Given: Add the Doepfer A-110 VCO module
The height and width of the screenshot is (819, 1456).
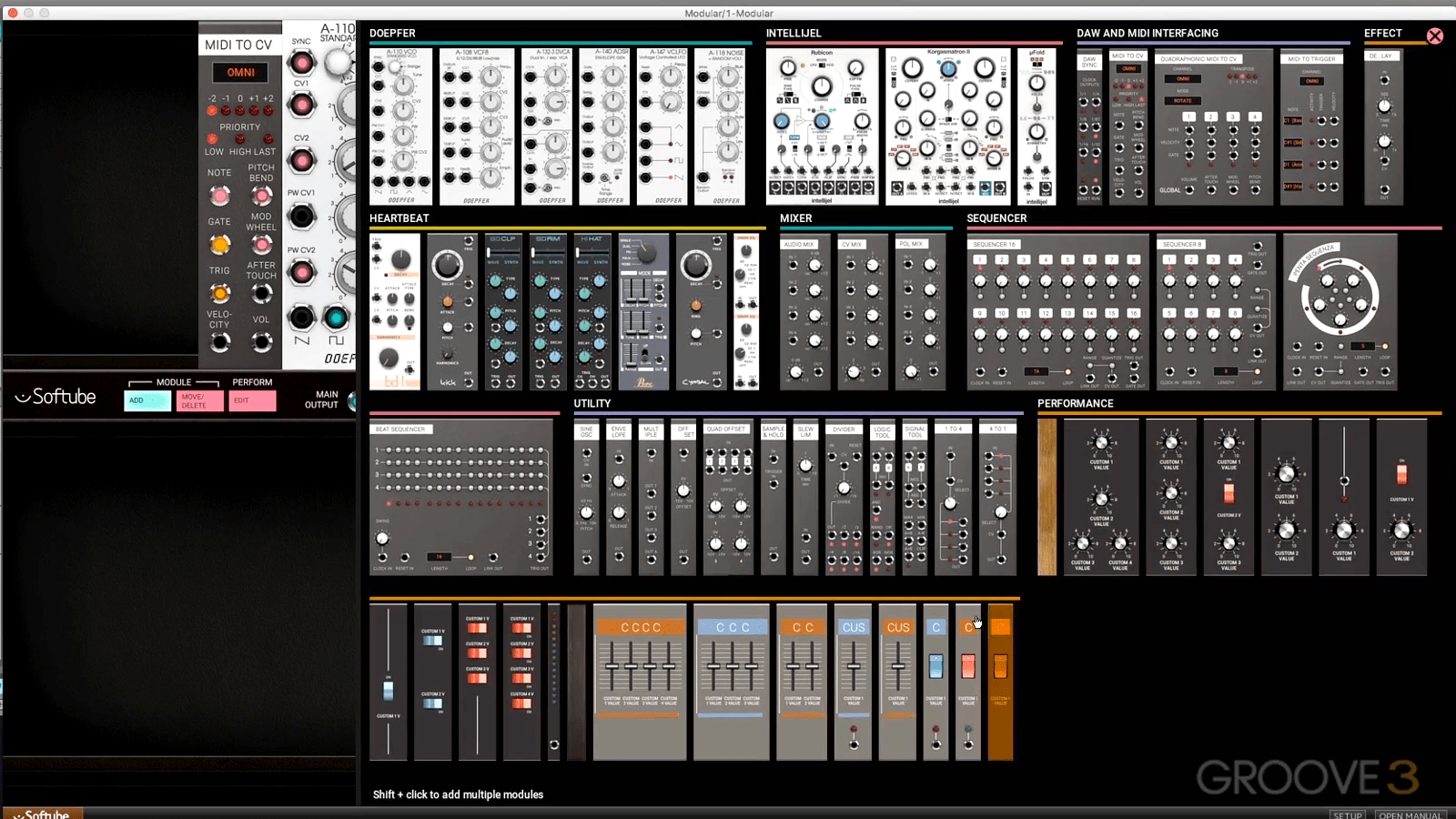Looking at the screenshot, I should (401, 126).
